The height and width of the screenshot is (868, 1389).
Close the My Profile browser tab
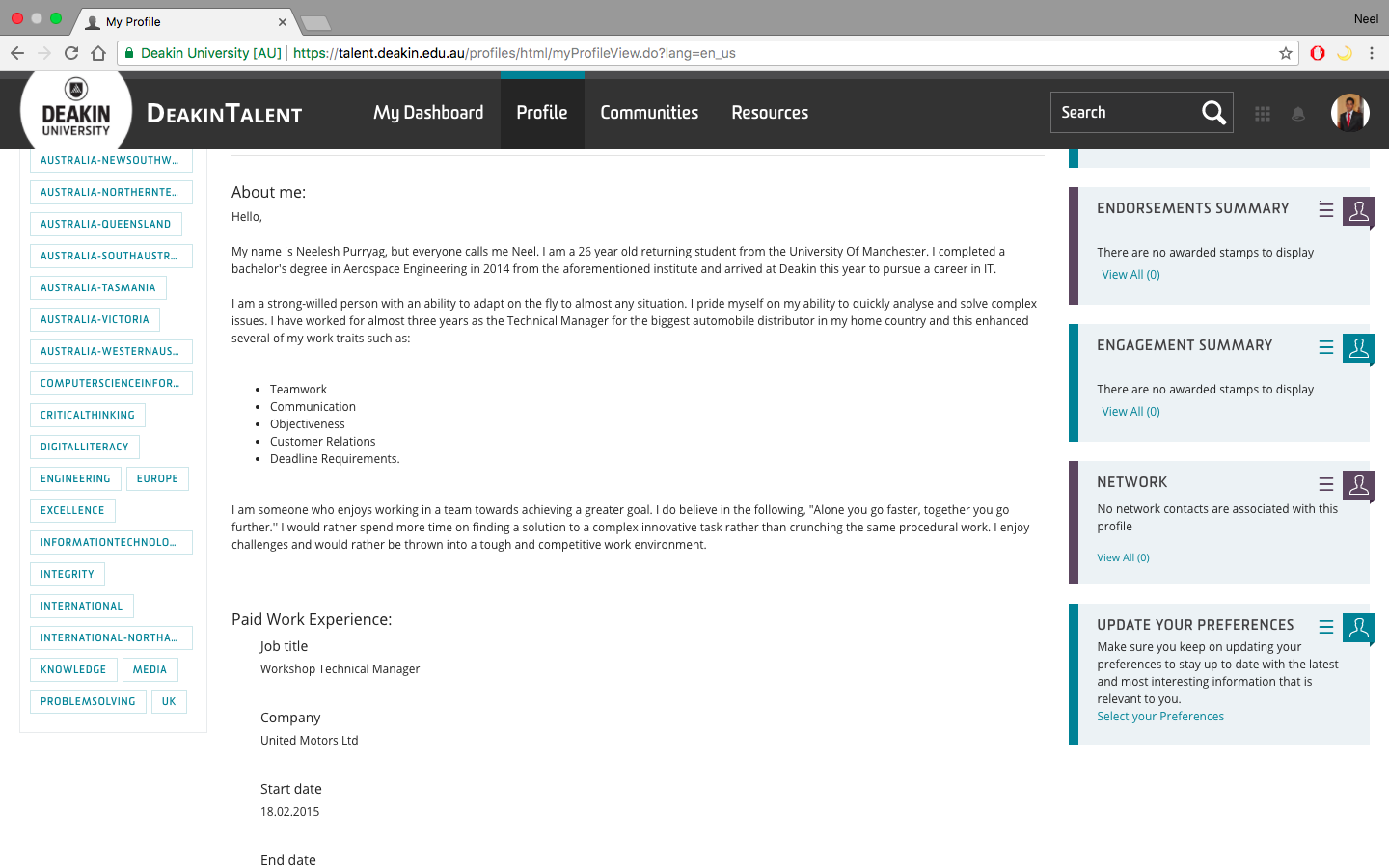click(x=283, y=21)
